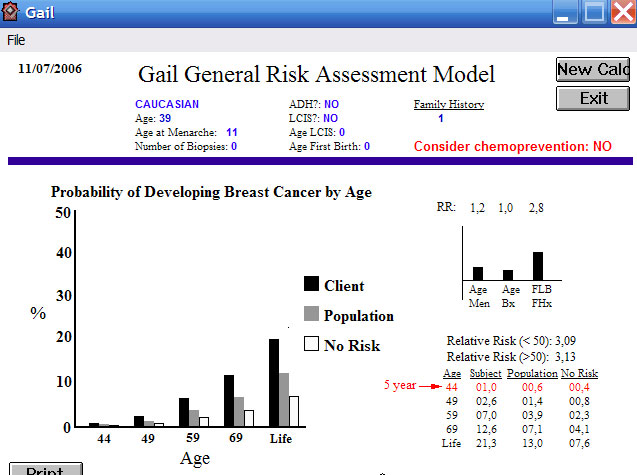The height and width of the screenshot is (475, 637).
Task: Open the File menu
Action: [x=16, y=41]
